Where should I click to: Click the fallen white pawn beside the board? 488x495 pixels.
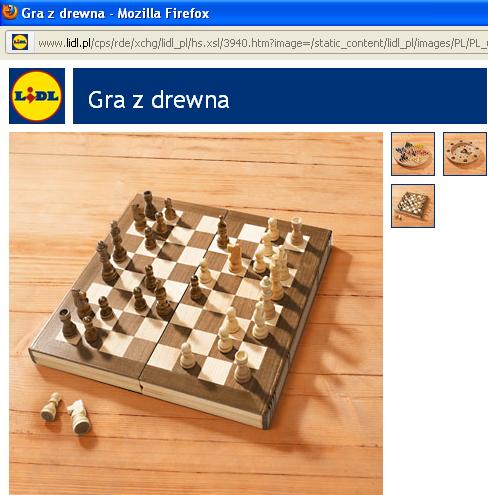(50, 406)
